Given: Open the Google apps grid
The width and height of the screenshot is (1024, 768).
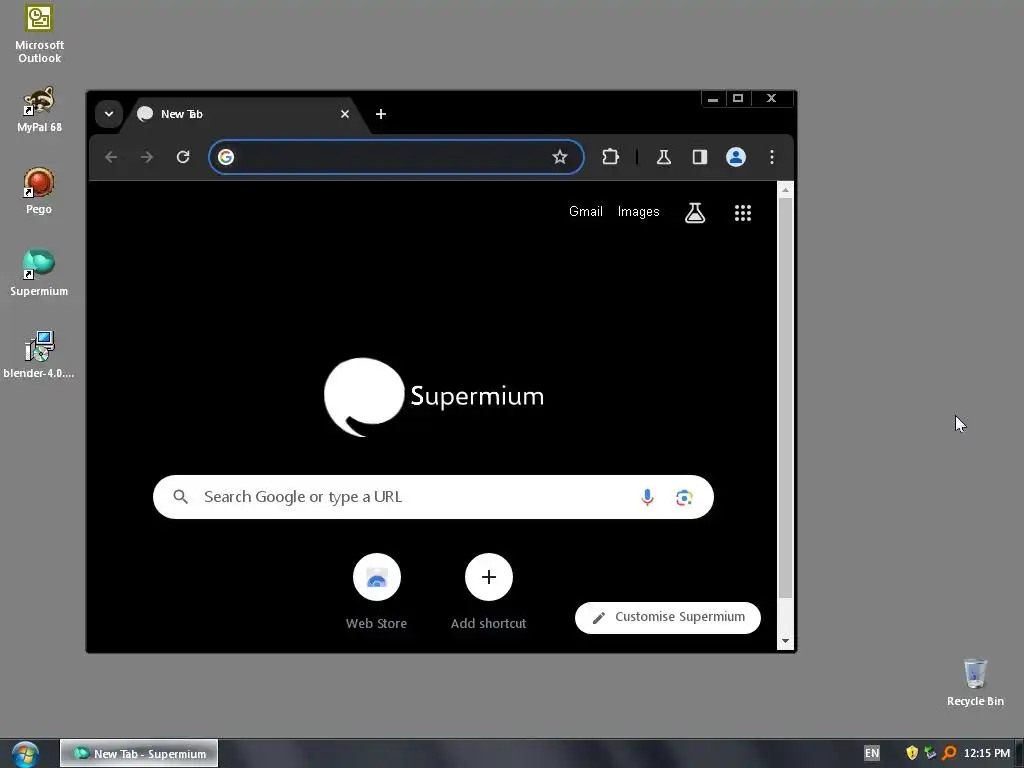Looking at the screenshot, I should (x=743, y=213).
